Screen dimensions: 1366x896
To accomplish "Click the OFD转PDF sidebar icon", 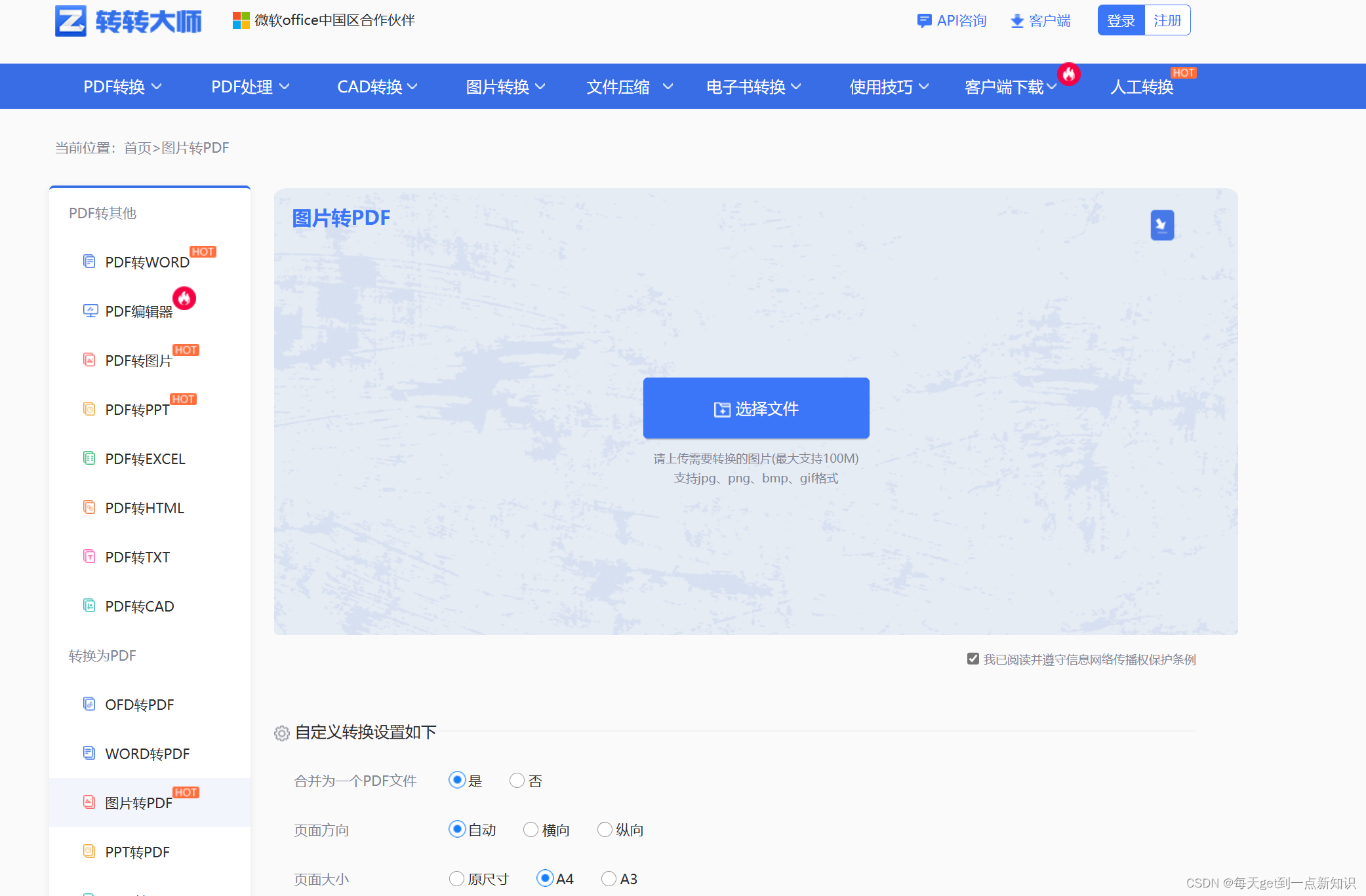I will click(x=89, y=704).
